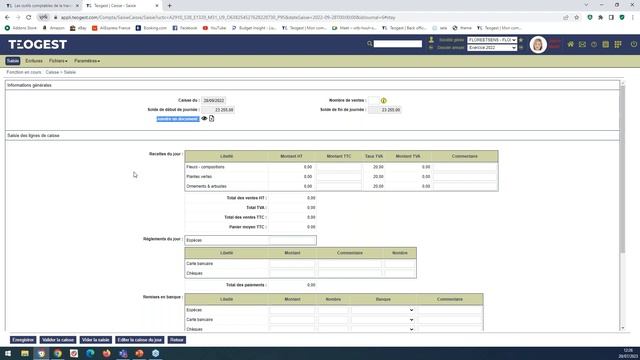640x360 pixels.
Task: Click the calendar icon in header
Action: pos(606,44)
